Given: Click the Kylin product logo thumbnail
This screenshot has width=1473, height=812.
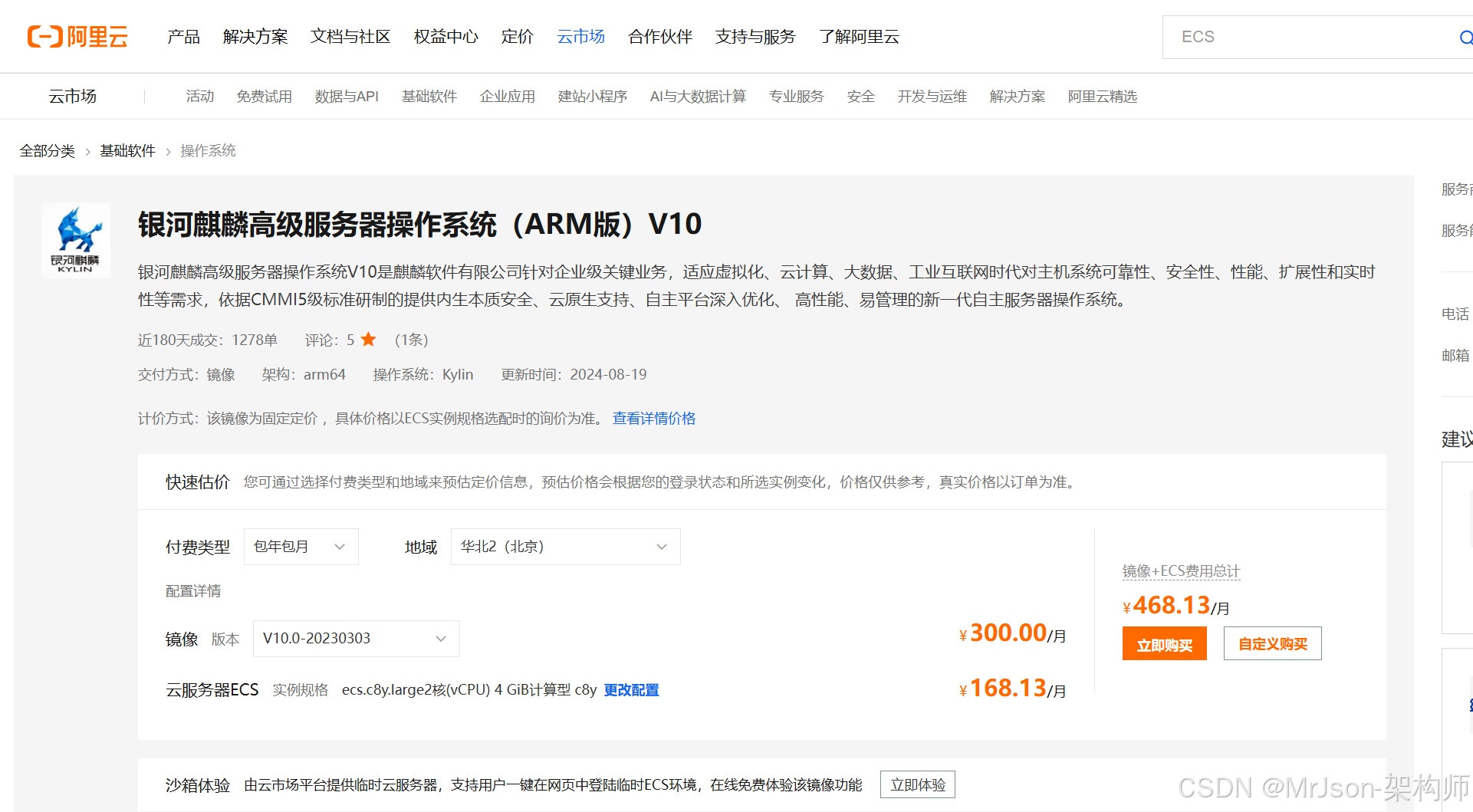Looking at the screenshot, I should 76,240.
